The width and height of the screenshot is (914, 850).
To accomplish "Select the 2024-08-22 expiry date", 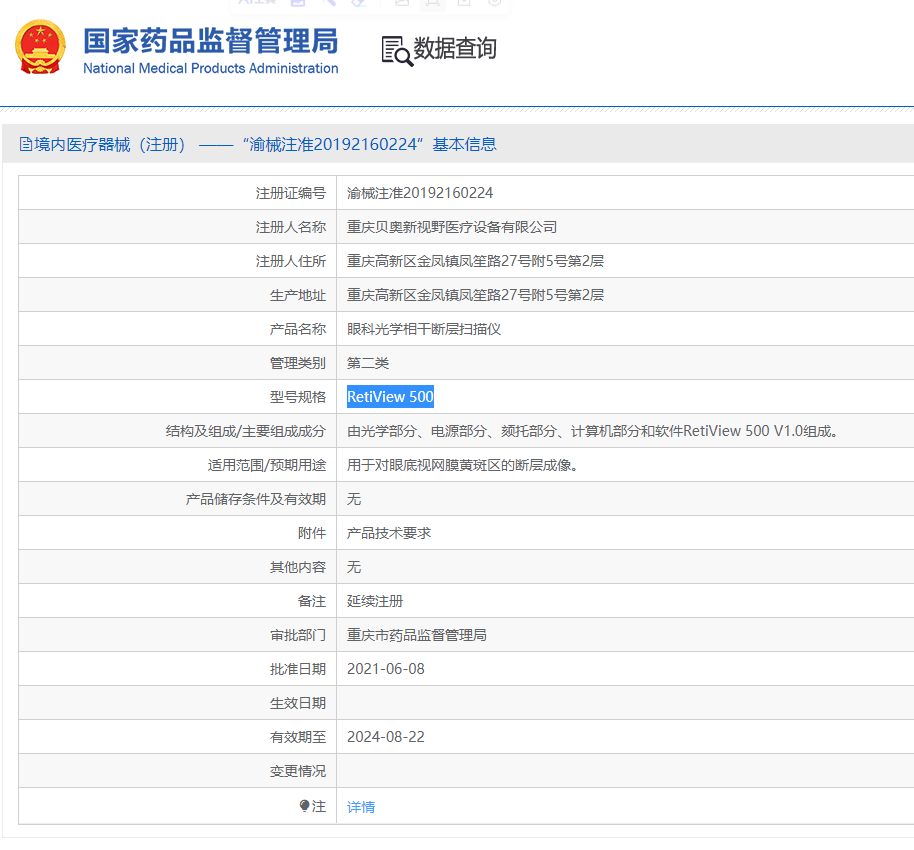I will coord(386,737).
